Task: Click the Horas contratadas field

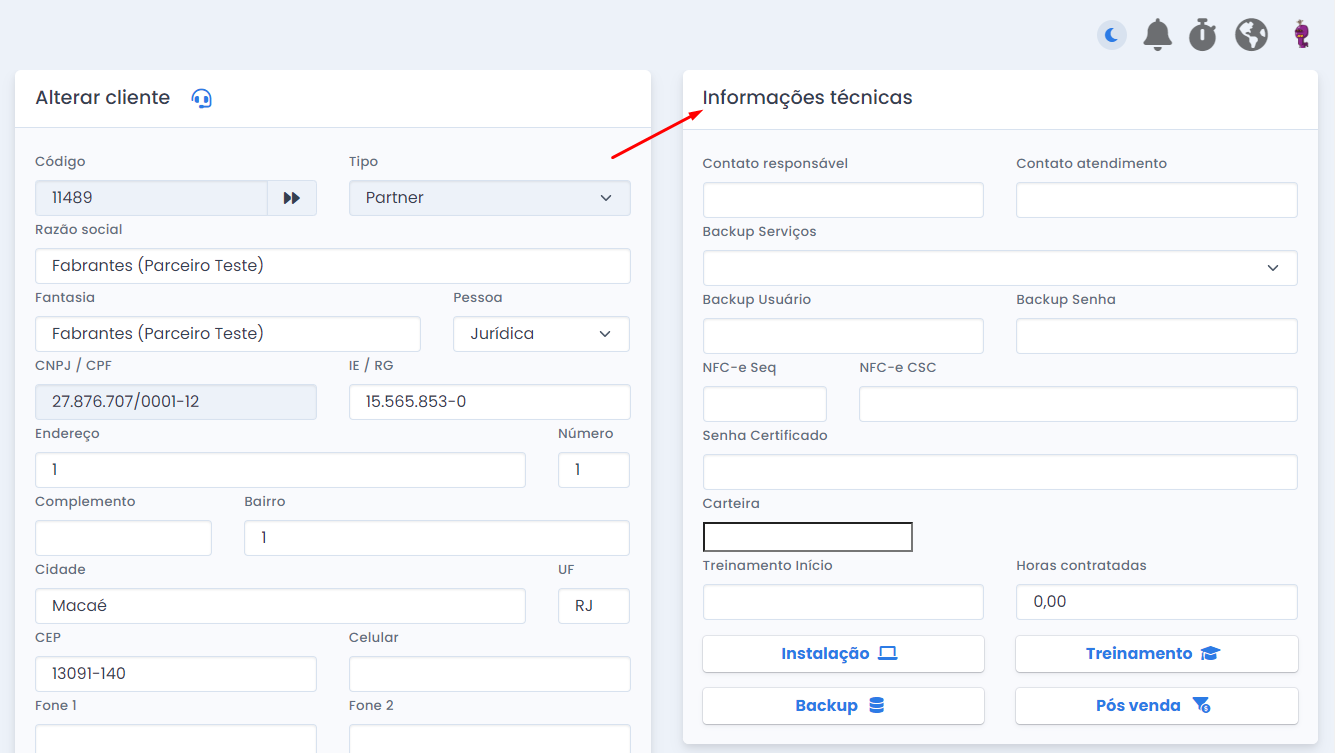Action: pyautogui.click(x=1156, y=602)
